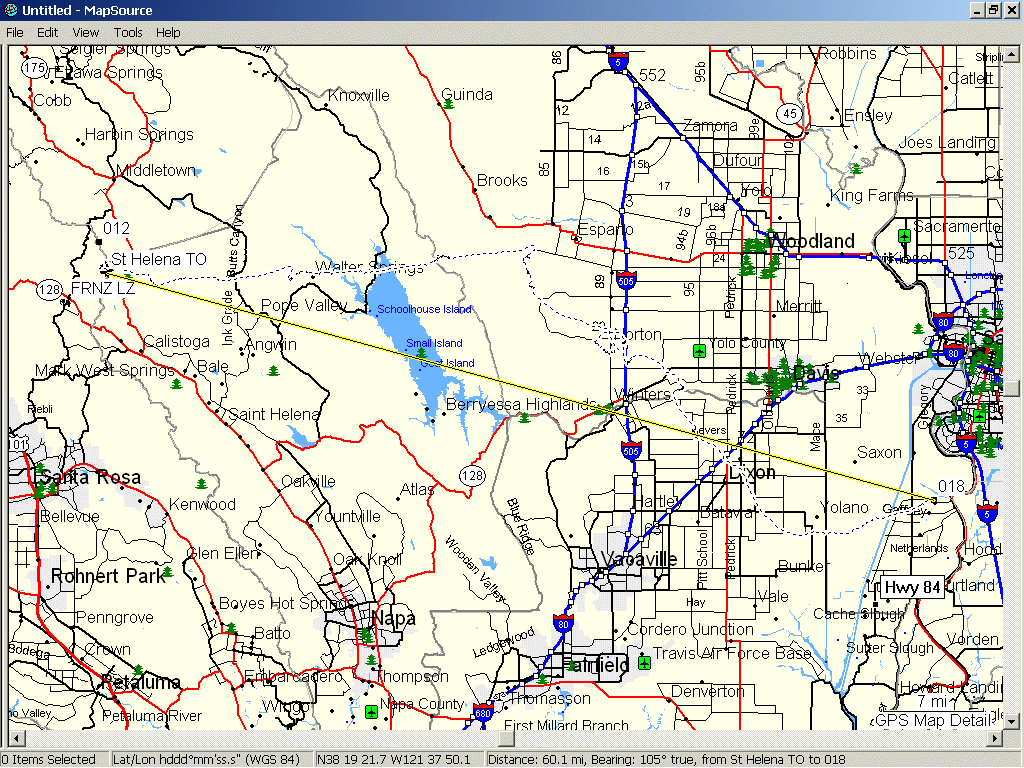Click the Interstate 505 shield south of Winters

tap(630, 450)
